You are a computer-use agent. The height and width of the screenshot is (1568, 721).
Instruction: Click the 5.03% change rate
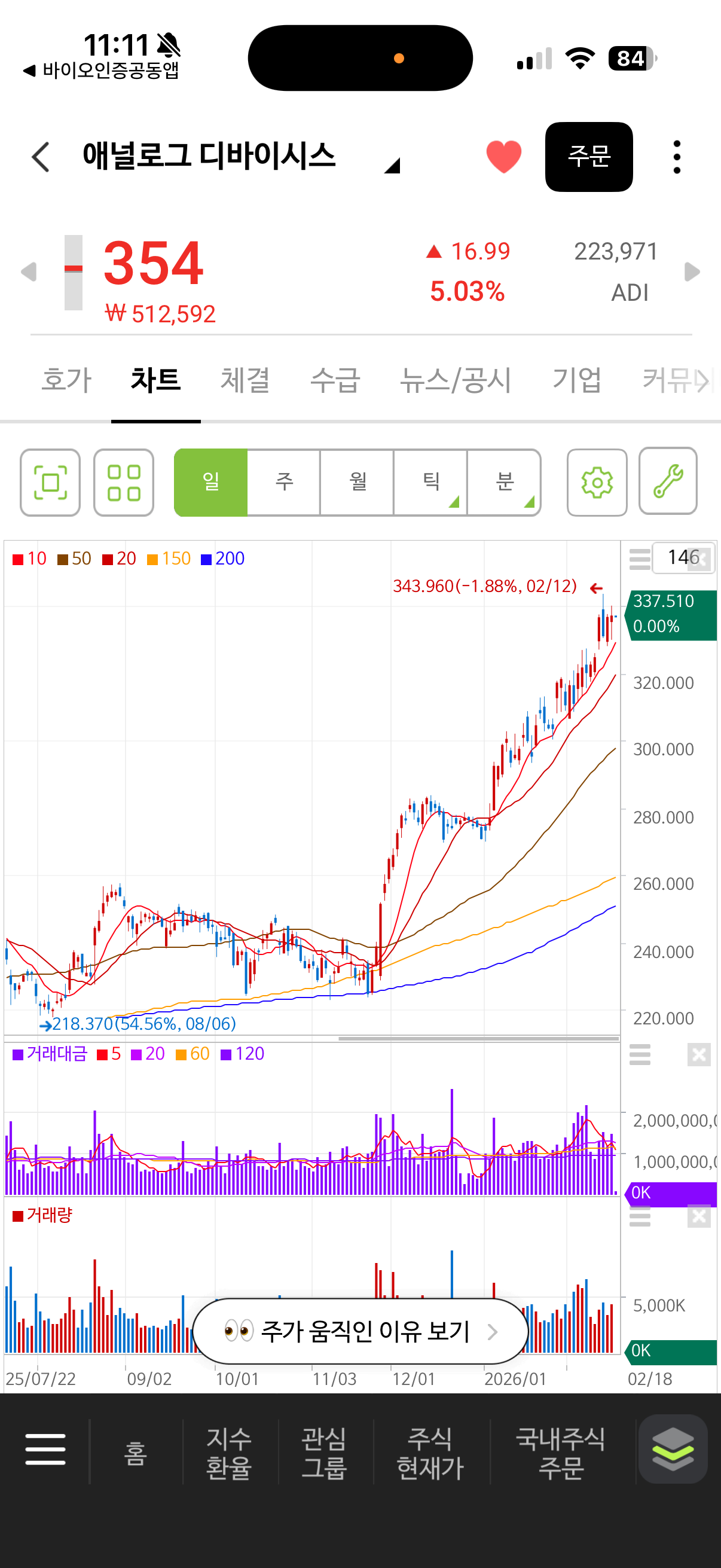468,292
